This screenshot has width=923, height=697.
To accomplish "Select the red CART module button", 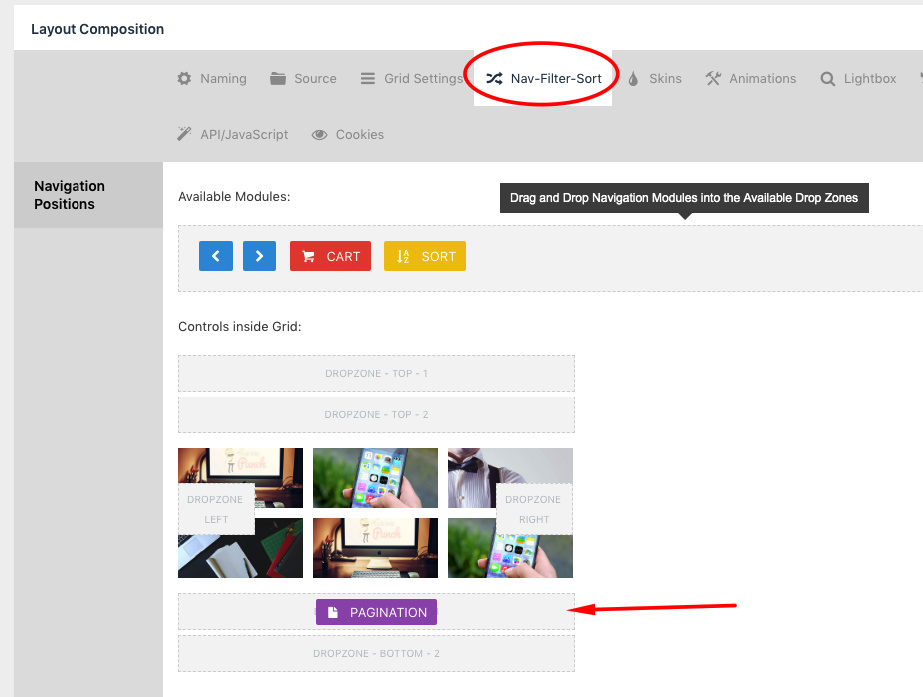I will pos(330,256).
